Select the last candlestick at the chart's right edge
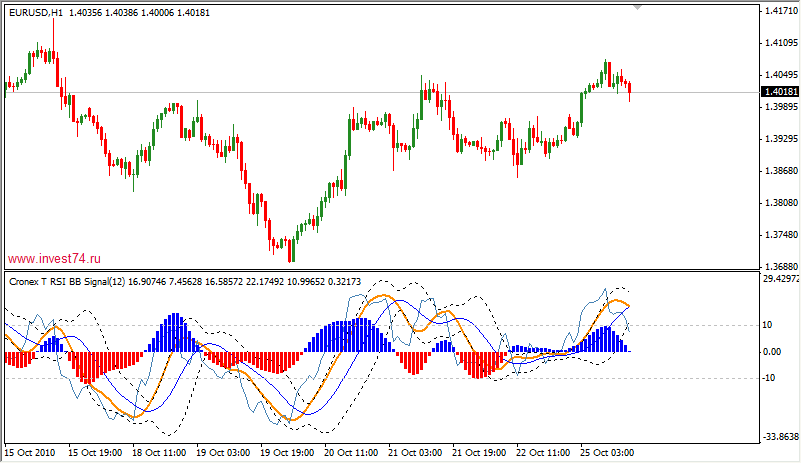This screenshot has width=801, height=463. pyautogui.click(x=629, y=90)
